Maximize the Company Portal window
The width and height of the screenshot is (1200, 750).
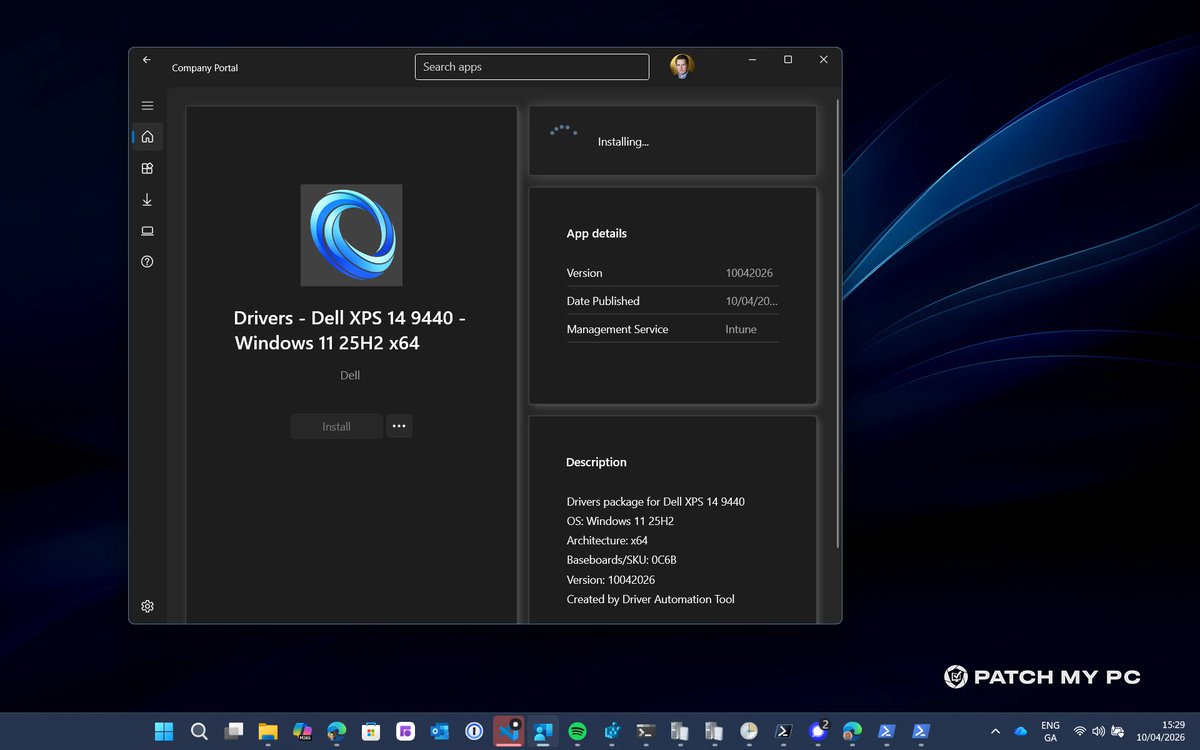tap(788, 60)
